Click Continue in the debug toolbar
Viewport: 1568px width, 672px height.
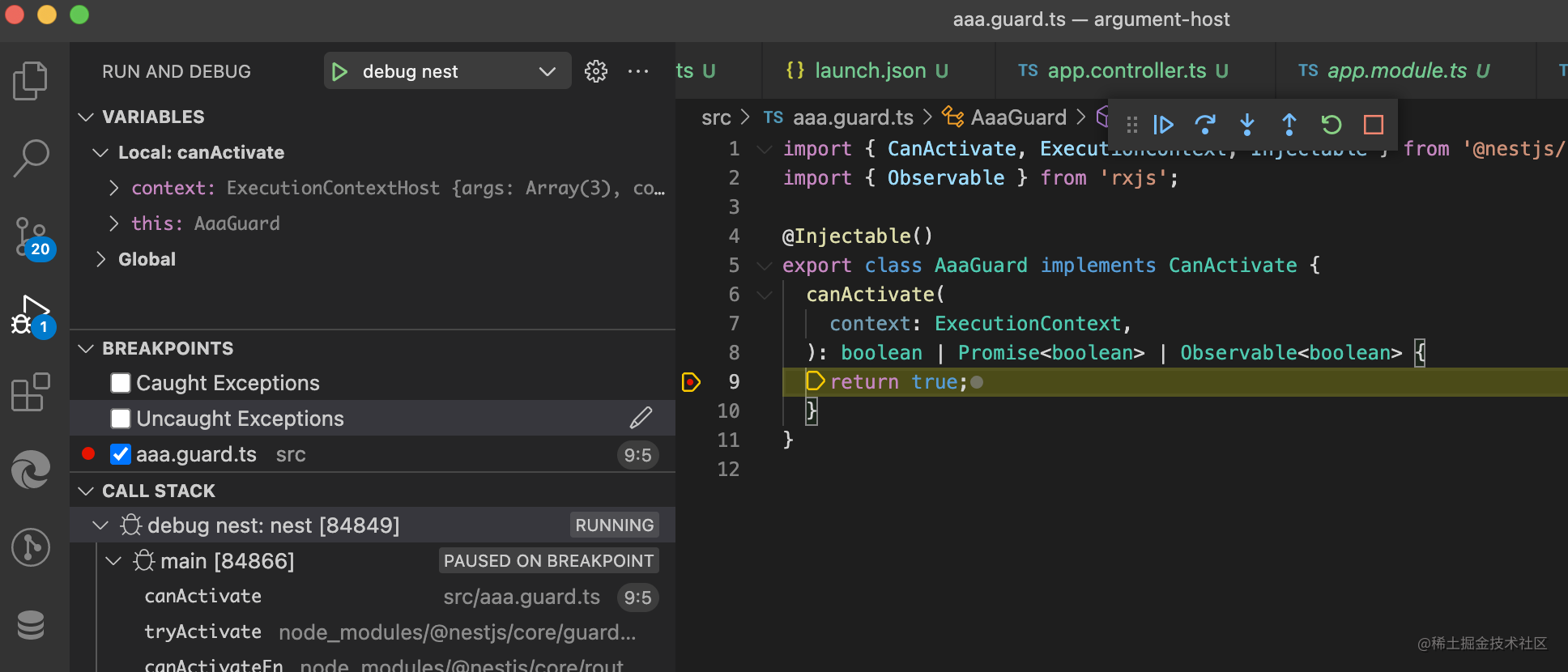pyautogui.click(x=1163, y=125)
